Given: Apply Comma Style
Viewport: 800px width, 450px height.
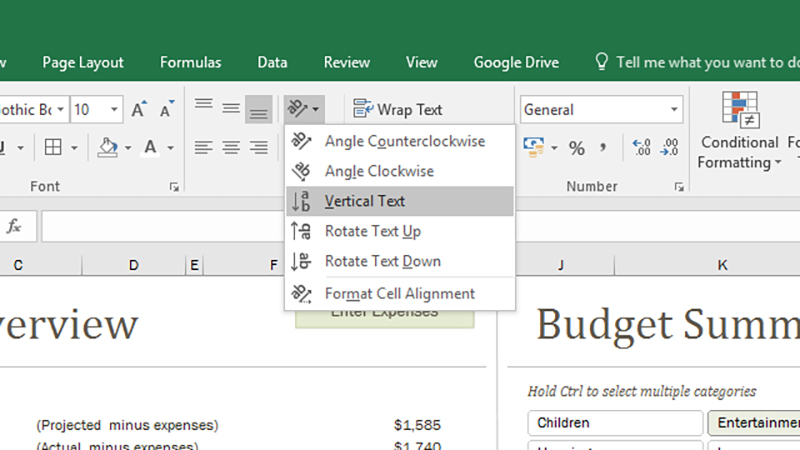Looking at the screenshot, I should click(x=603, y=148).
